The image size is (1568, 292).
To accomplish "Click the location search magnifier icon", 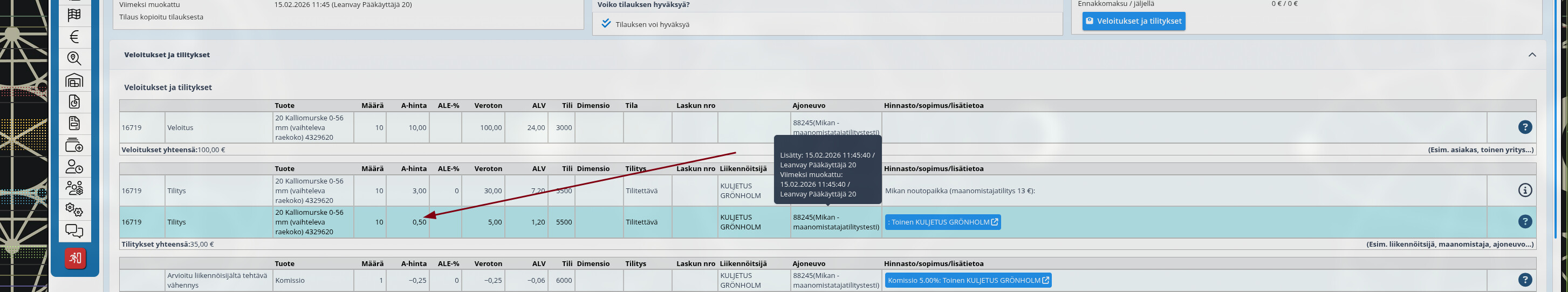I will [x=74, y=58].
